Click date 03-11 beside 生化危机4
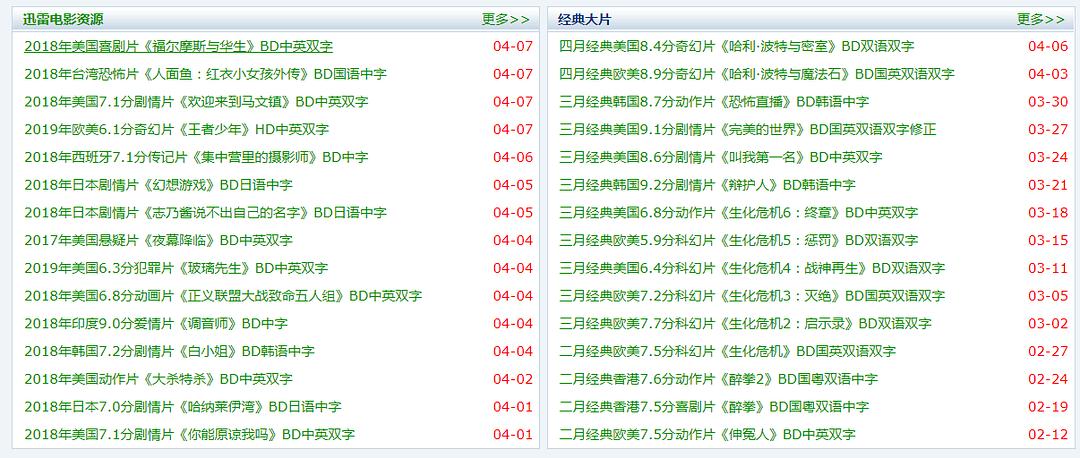This screenshot has height=458, width=1080. (1048, 267)
